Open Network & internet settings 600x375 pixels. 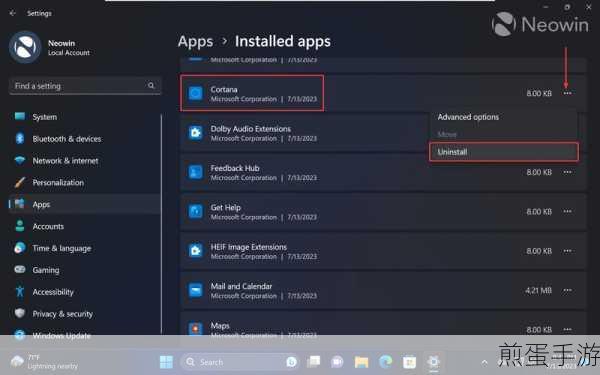pyautogui.click(x=85, y=161)
